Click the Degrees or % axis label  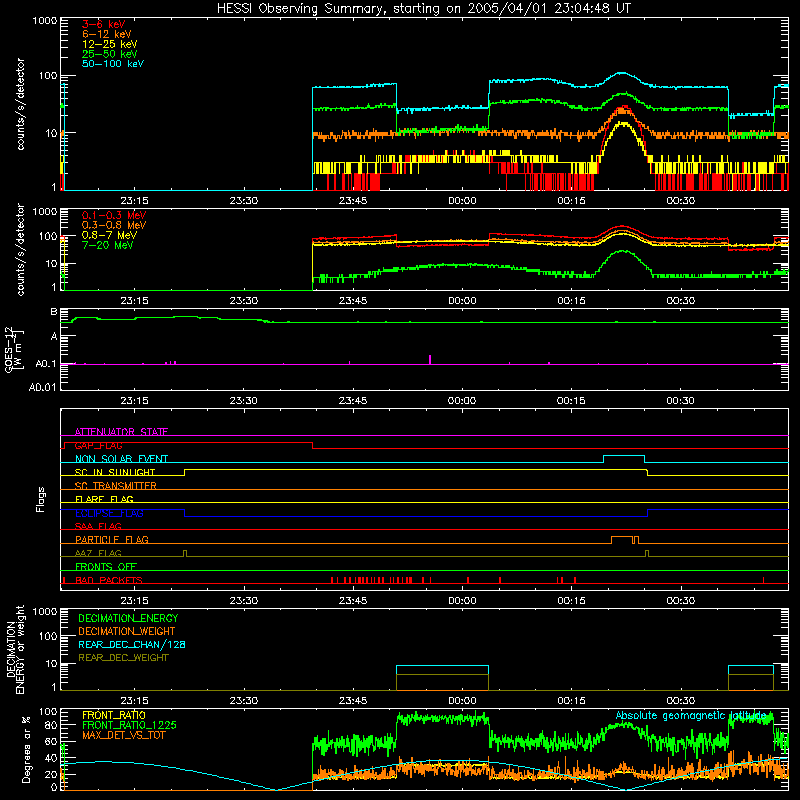(x=26, y=749)
